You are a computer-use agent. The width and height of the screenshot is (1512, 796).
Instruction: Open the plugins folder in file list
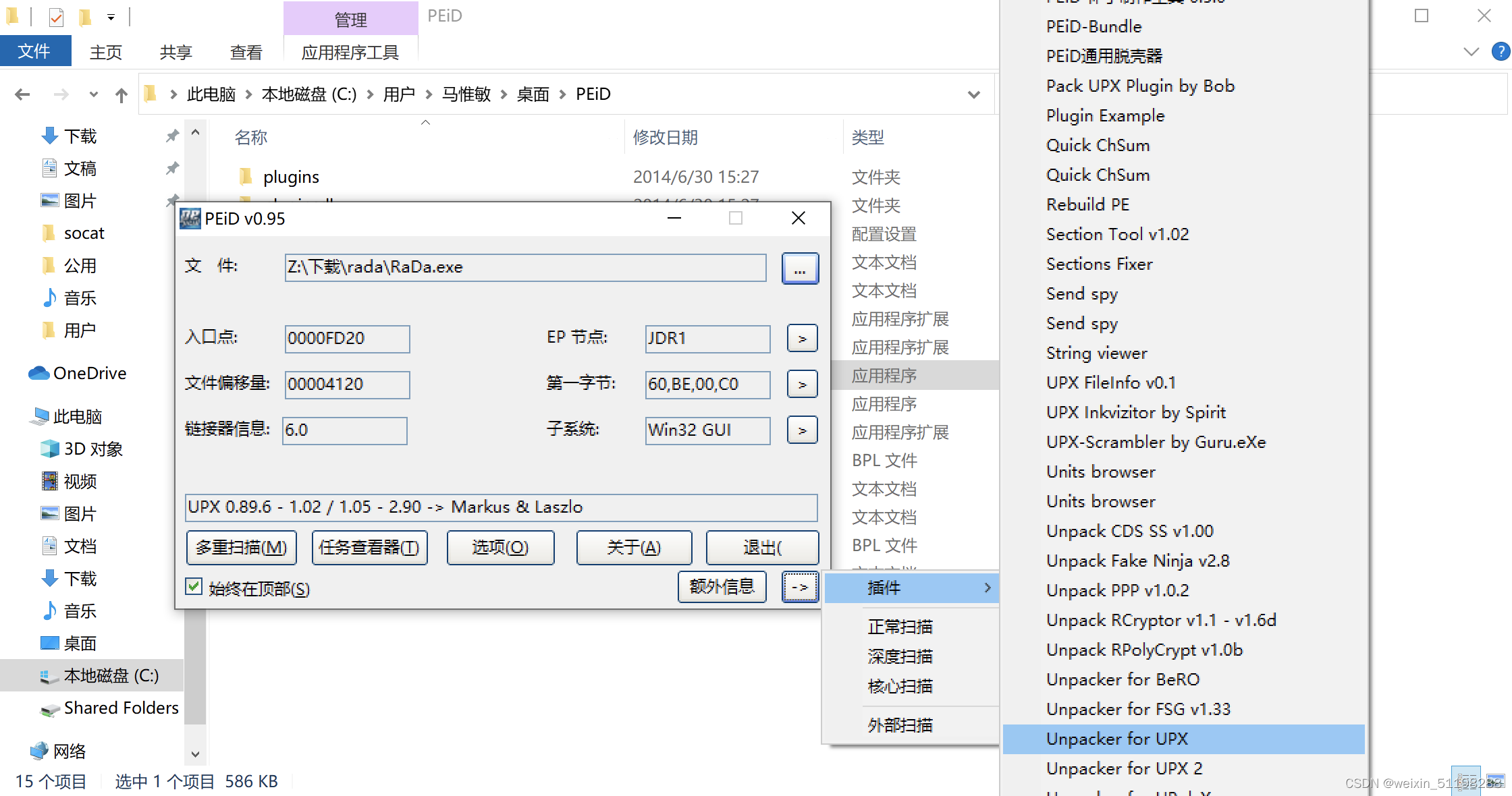click(x=291, y=177)
